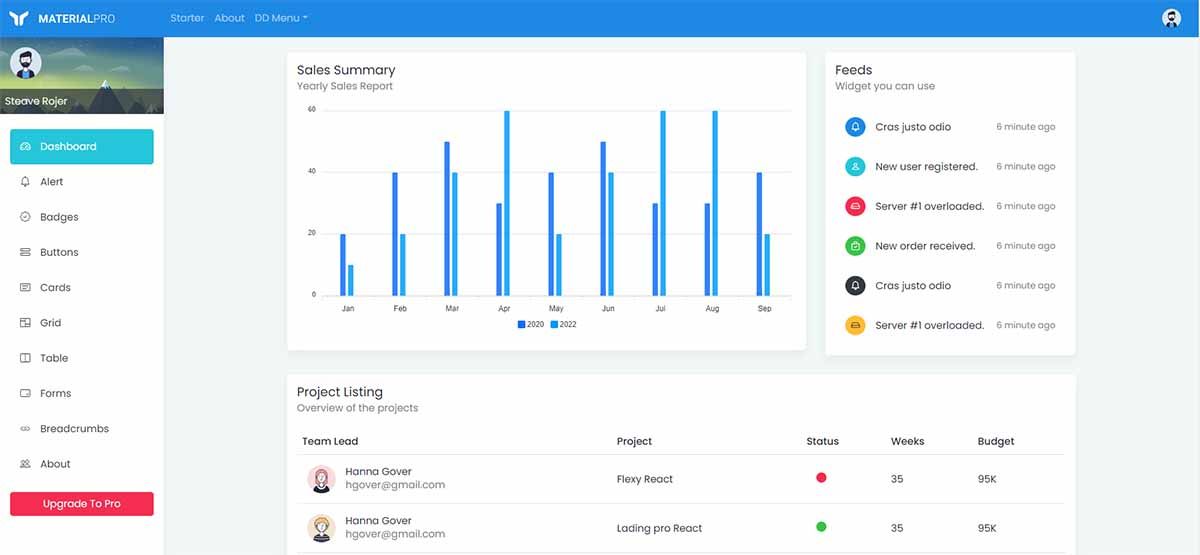The width and height of the screenshot is (1200, 555).
Task: Go to Alert page in sidebar
Action: pyautogui.click(x=82, y=182)
